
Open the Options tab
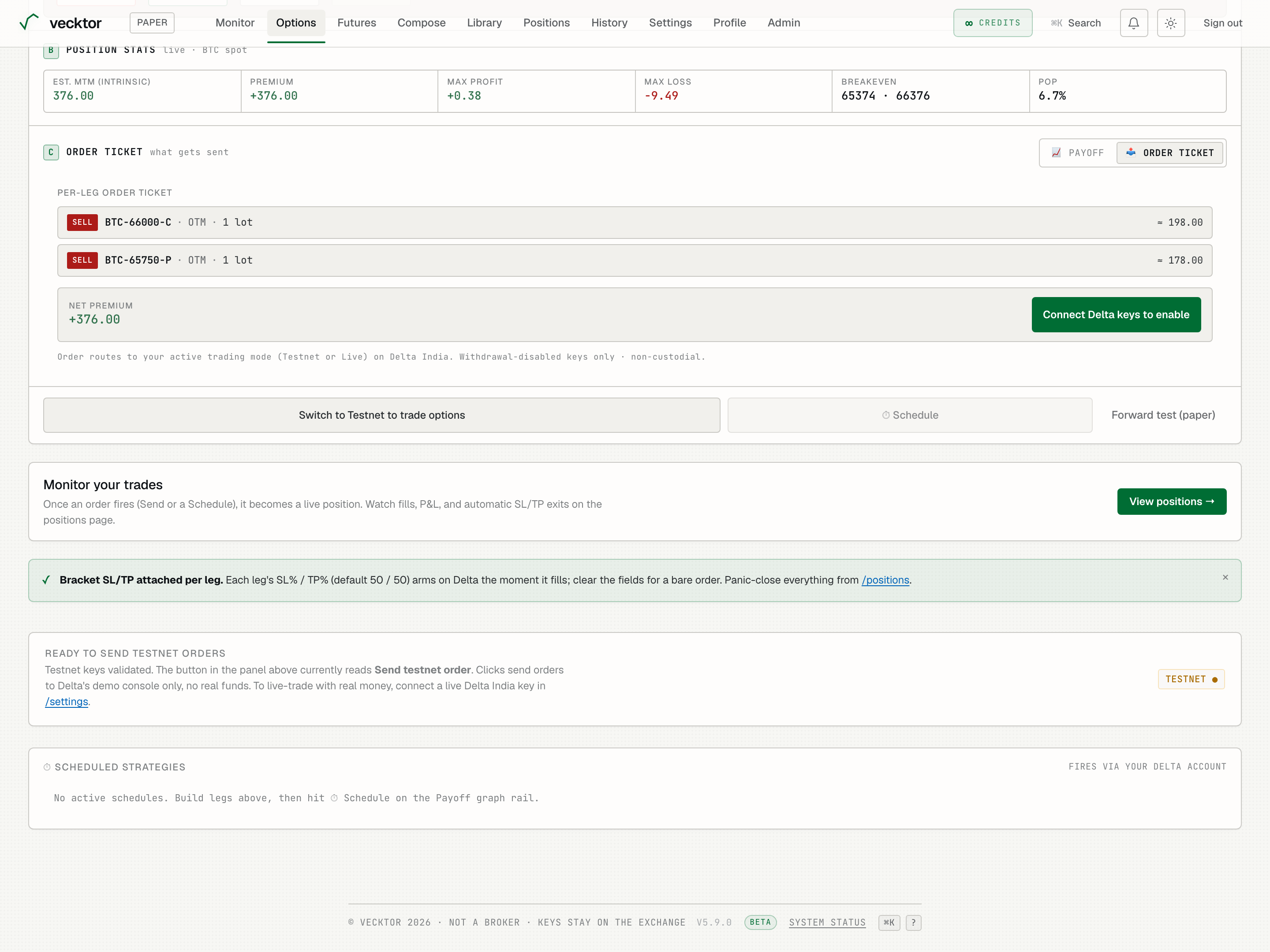tap(296, 23)
